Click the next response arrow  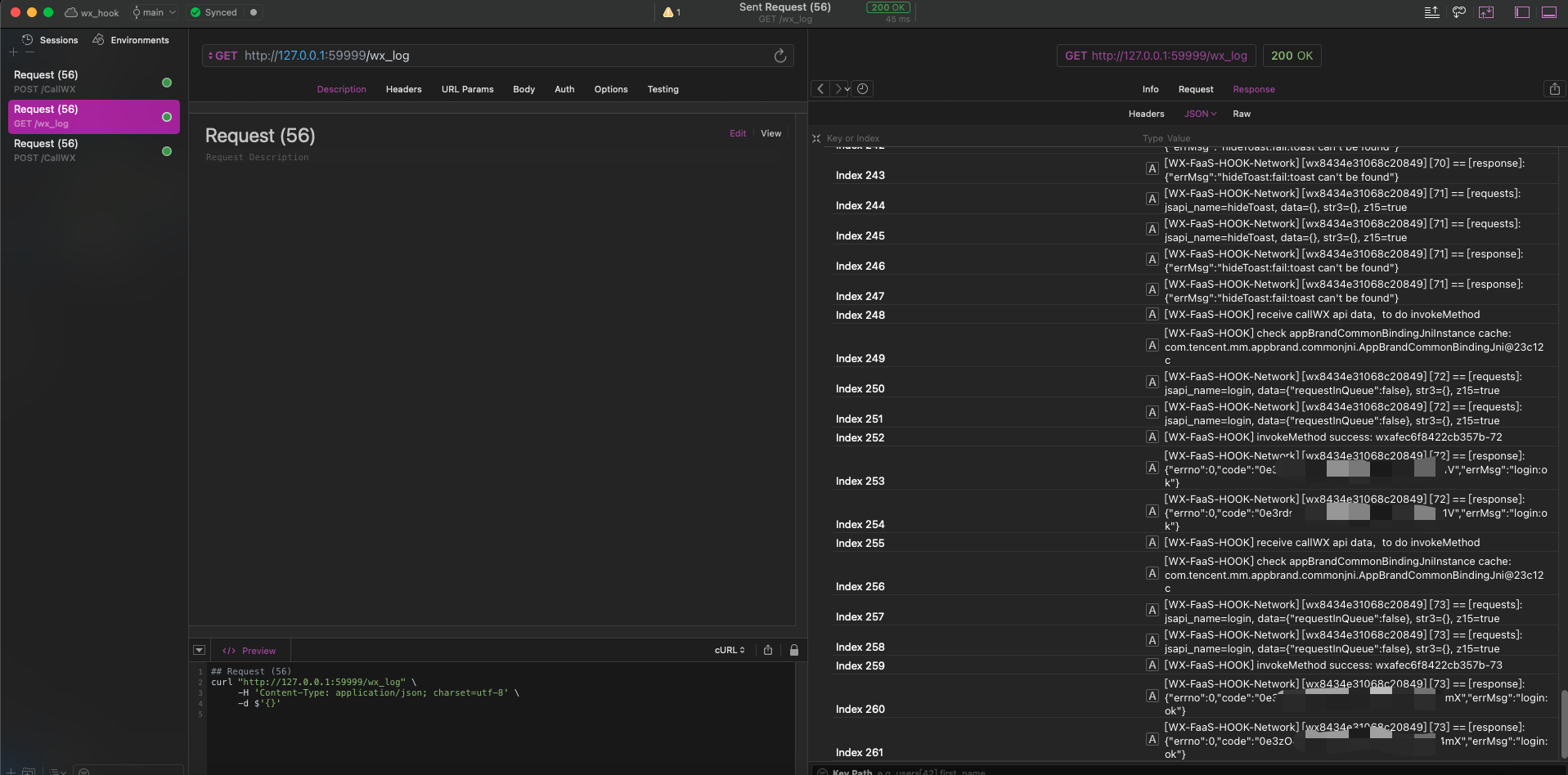[840, 88]
